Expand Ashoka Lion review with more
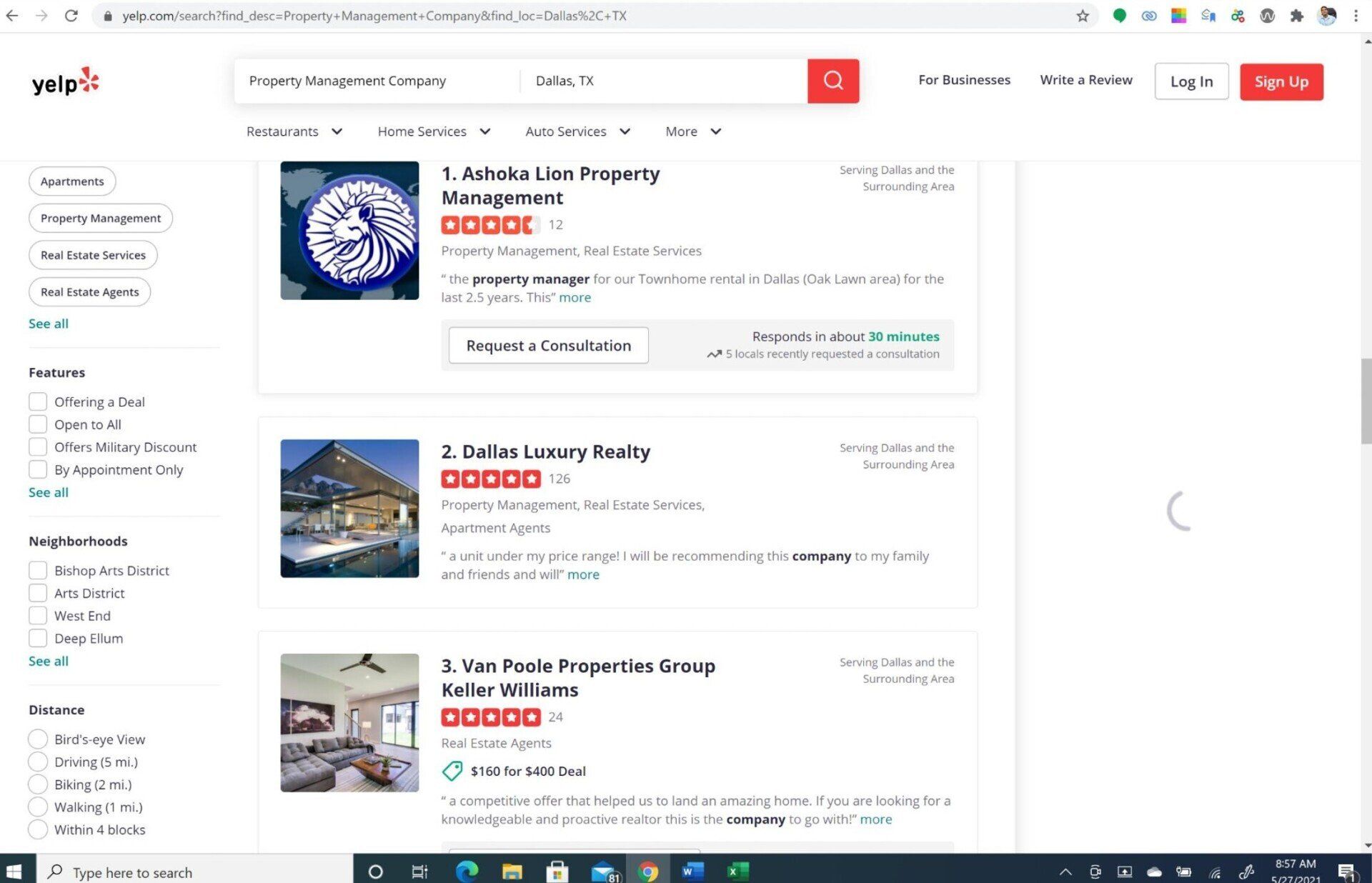The width and height of the screenshot is (1372, 883). pos(575,297)
